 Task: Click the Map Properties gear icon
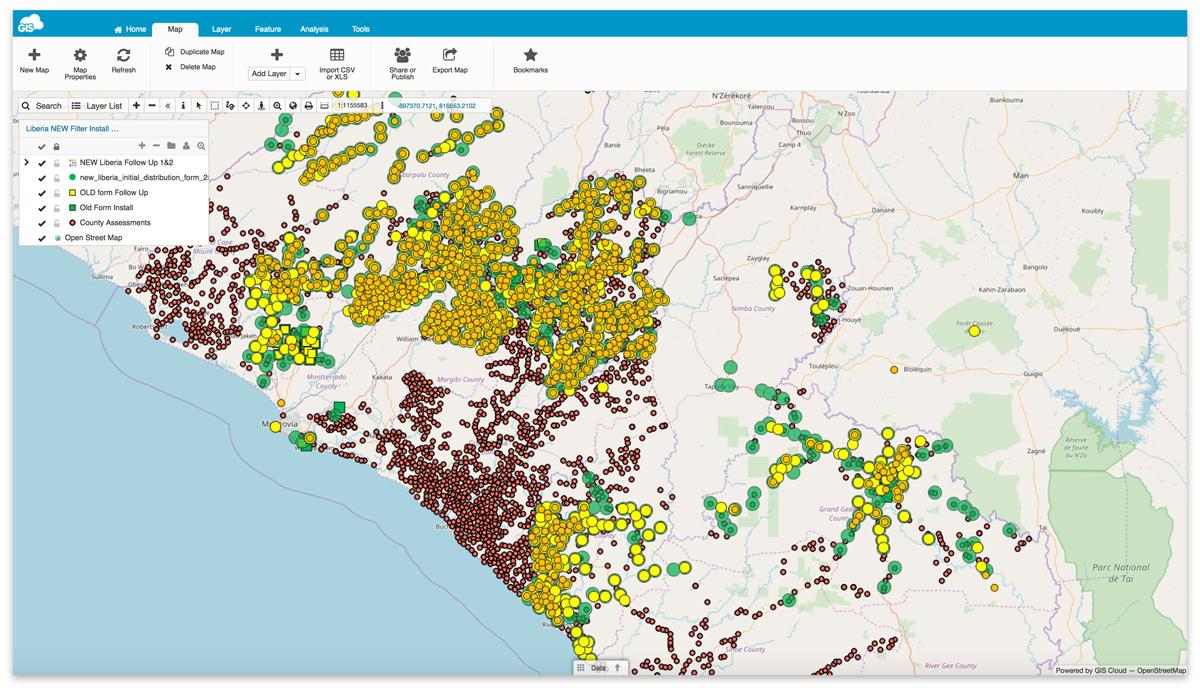coord(80,56)
